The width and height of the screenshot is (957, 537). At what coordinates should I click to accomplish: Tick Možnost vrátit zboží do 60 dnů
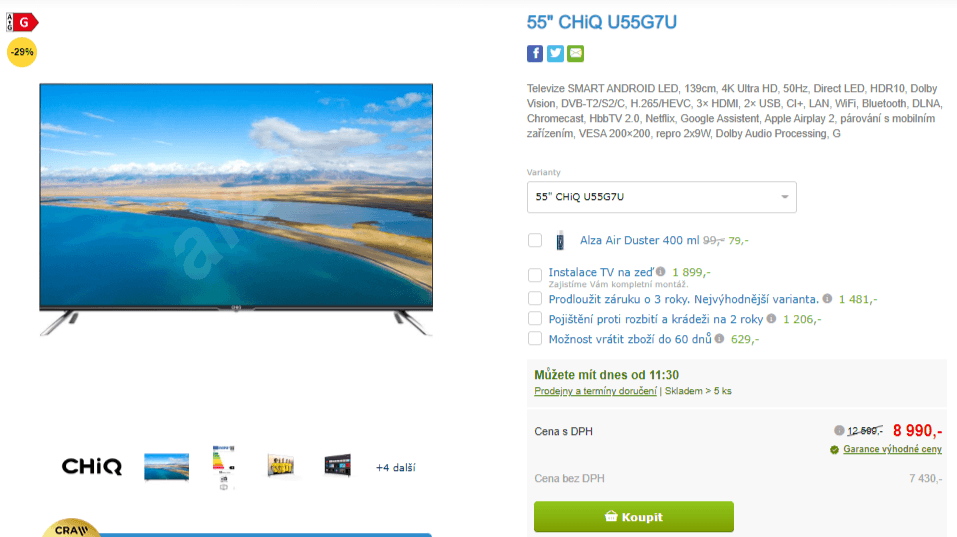535,339
